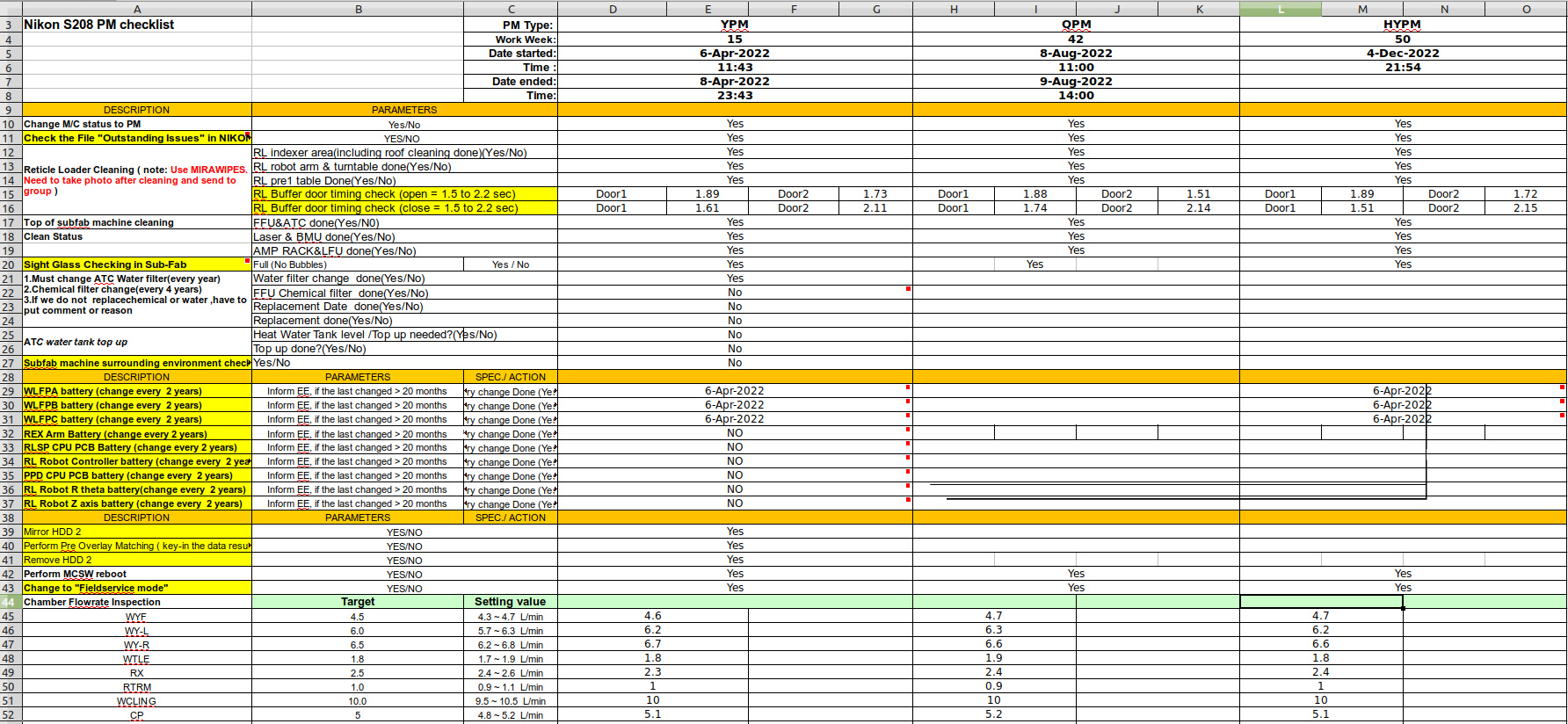The width and height of the screenshot is (1568, 724).
Task: Select the "Setting value" header cell
Action: (x=511, y=602)
